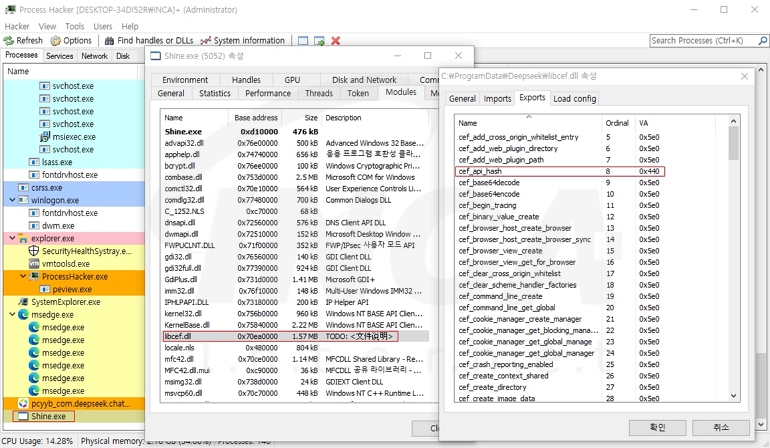The width and height of the screenshot is (770, 448).
Task: Select the csrss.exe process icon
Action: coord(23,188)
